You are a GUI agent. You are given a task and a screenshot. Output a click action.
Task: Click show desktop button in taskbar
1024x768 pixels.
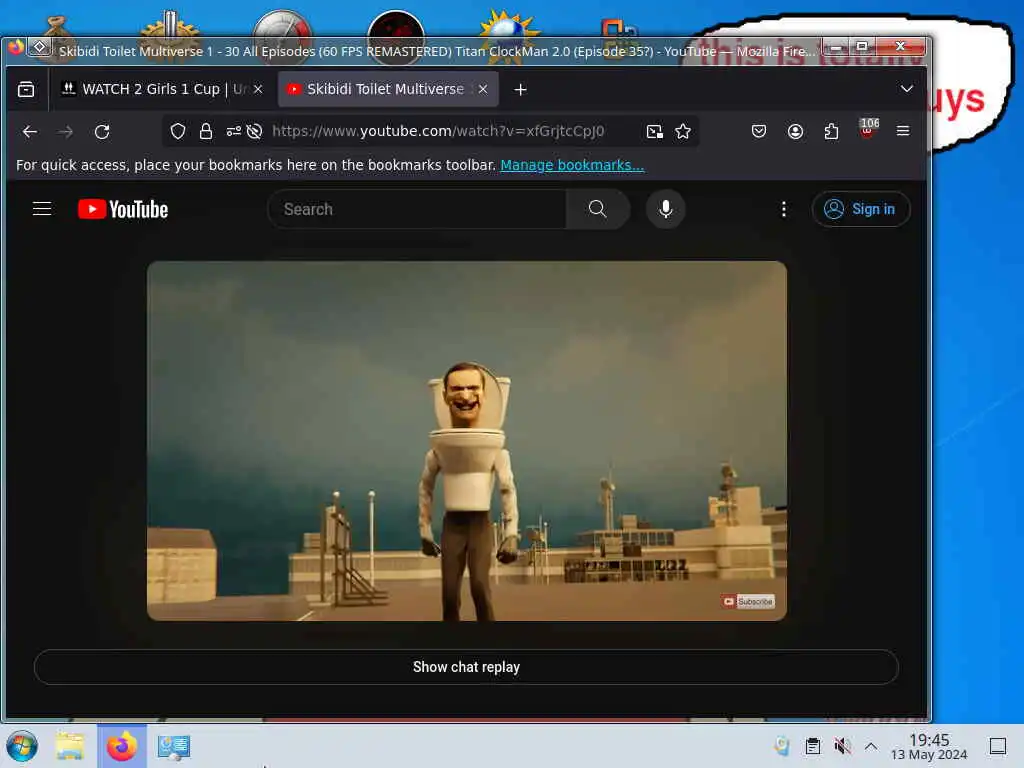pos(998,746)
